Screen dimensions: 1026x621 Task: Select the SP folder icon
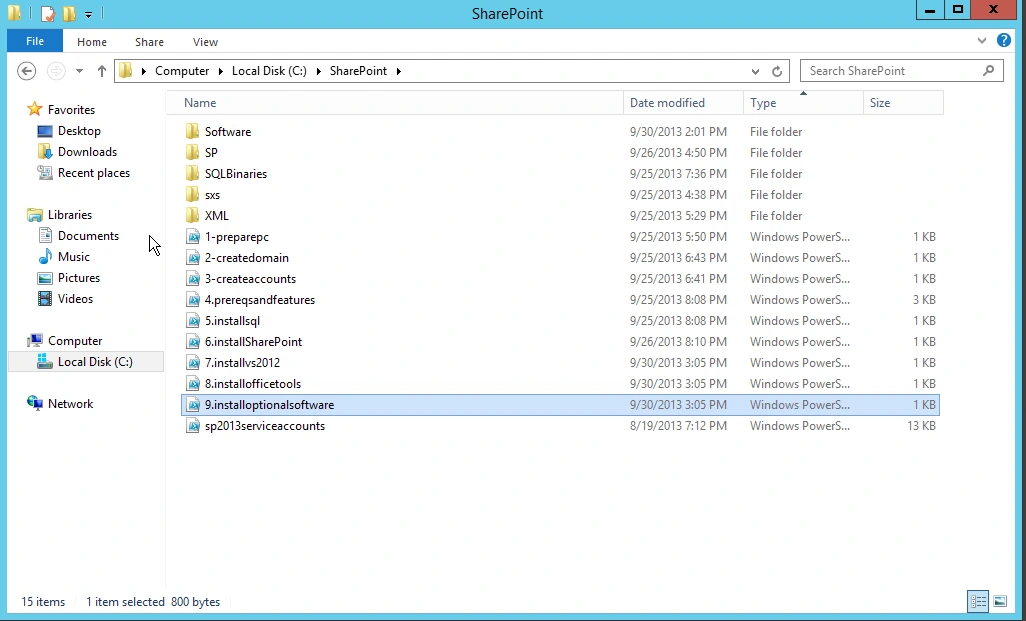(192, 152)
